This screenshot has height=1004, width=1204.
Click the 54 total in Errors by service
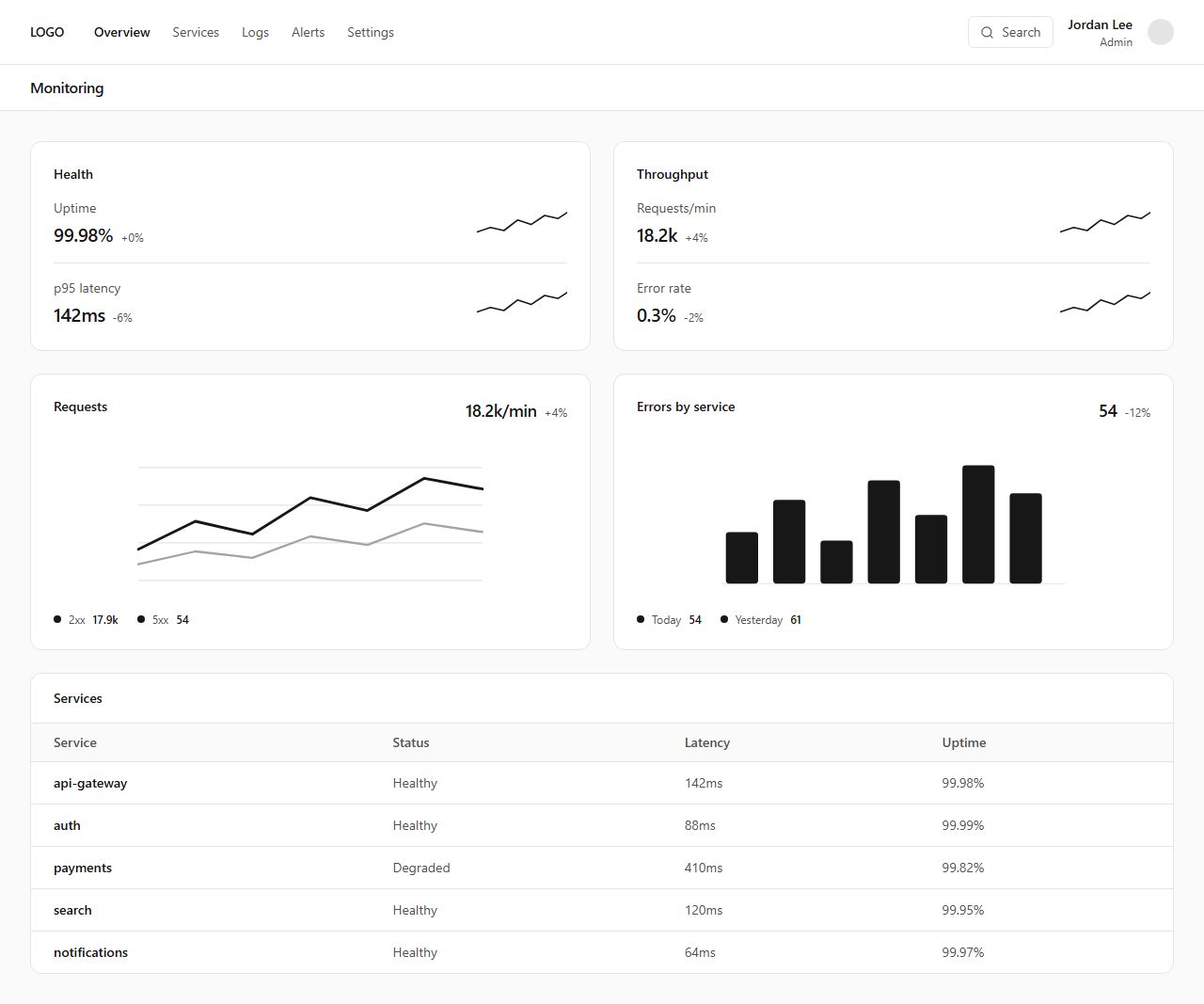coord(1108,411)
